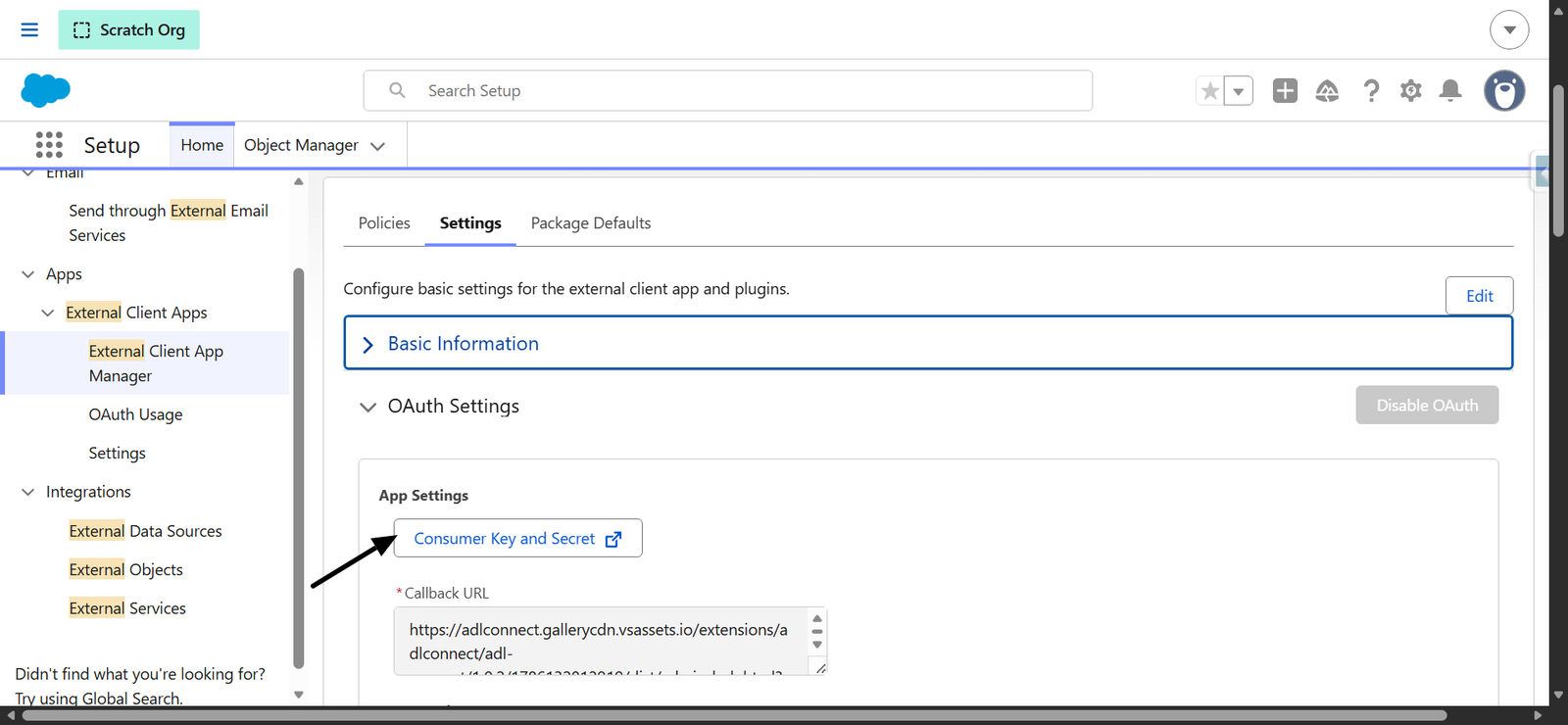
Task: Click into the Callback URL text area
Action: click(x=601, y=641)
